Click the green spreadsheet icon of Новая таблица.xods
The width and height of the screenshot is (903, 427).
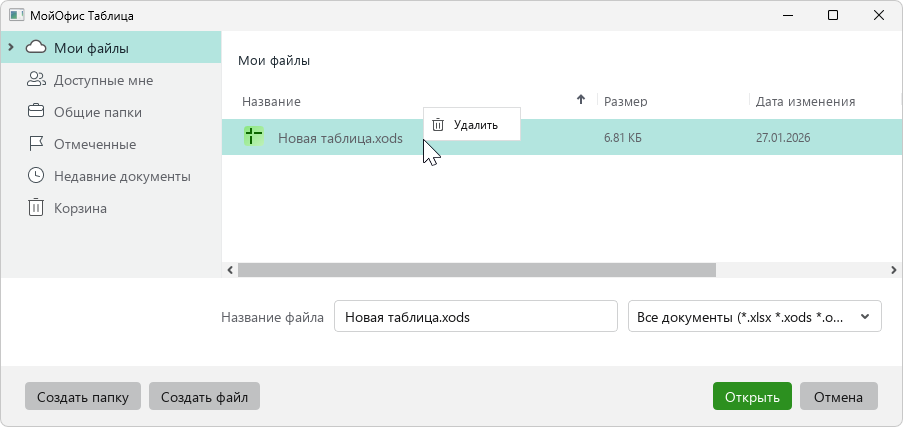point(253,136)
